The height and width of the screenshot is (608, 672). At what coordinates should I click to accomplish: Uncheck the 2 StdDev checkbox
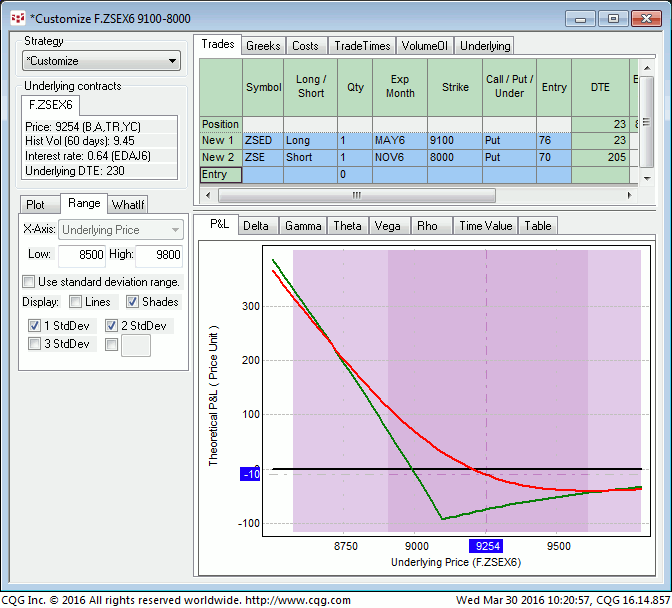111,326
